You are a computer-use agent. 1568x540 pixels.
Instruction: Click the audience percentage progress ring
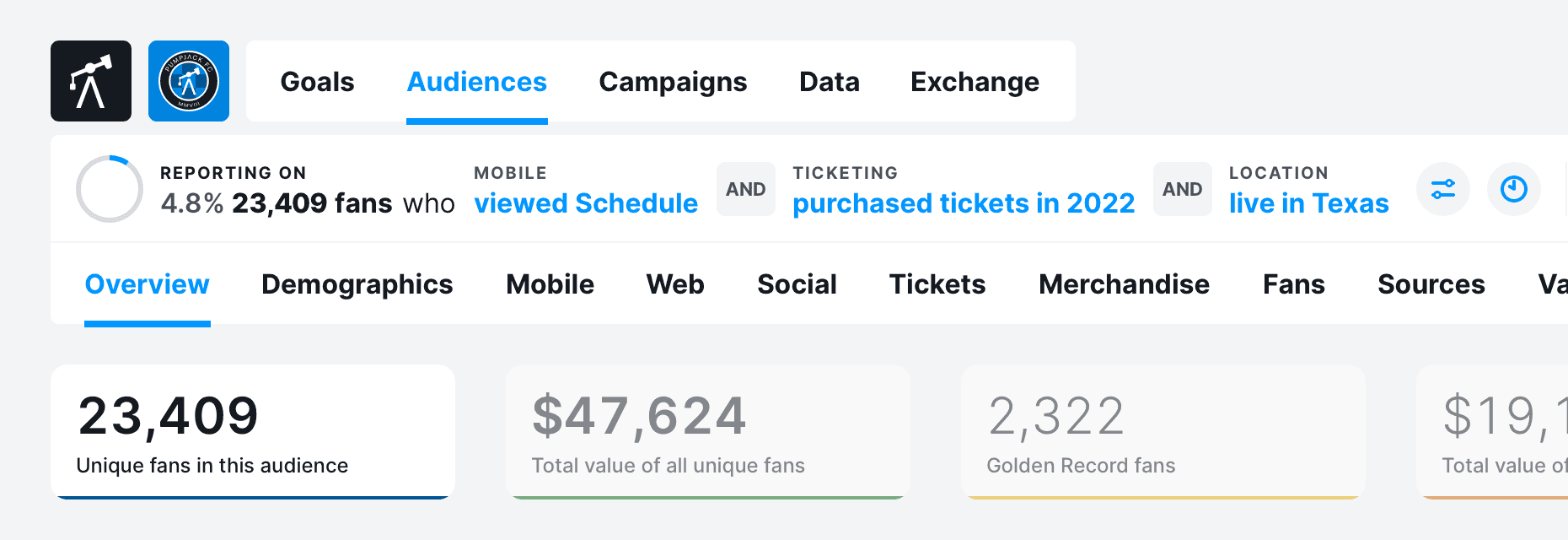coord(110,189)
